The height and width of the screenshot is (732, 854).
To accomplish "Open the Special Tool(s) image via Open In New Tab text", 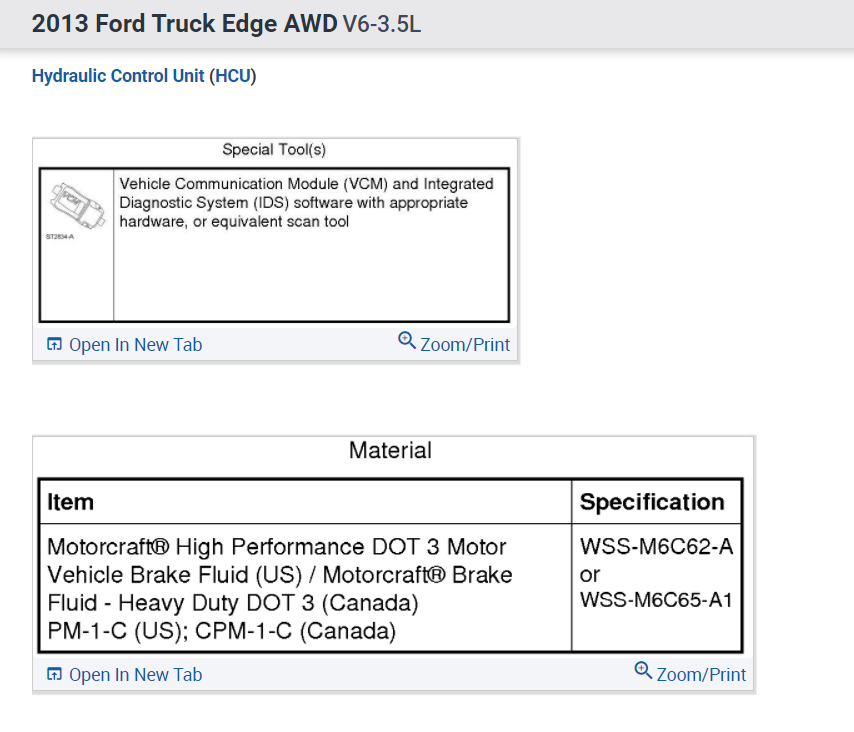I will [135, 345].
